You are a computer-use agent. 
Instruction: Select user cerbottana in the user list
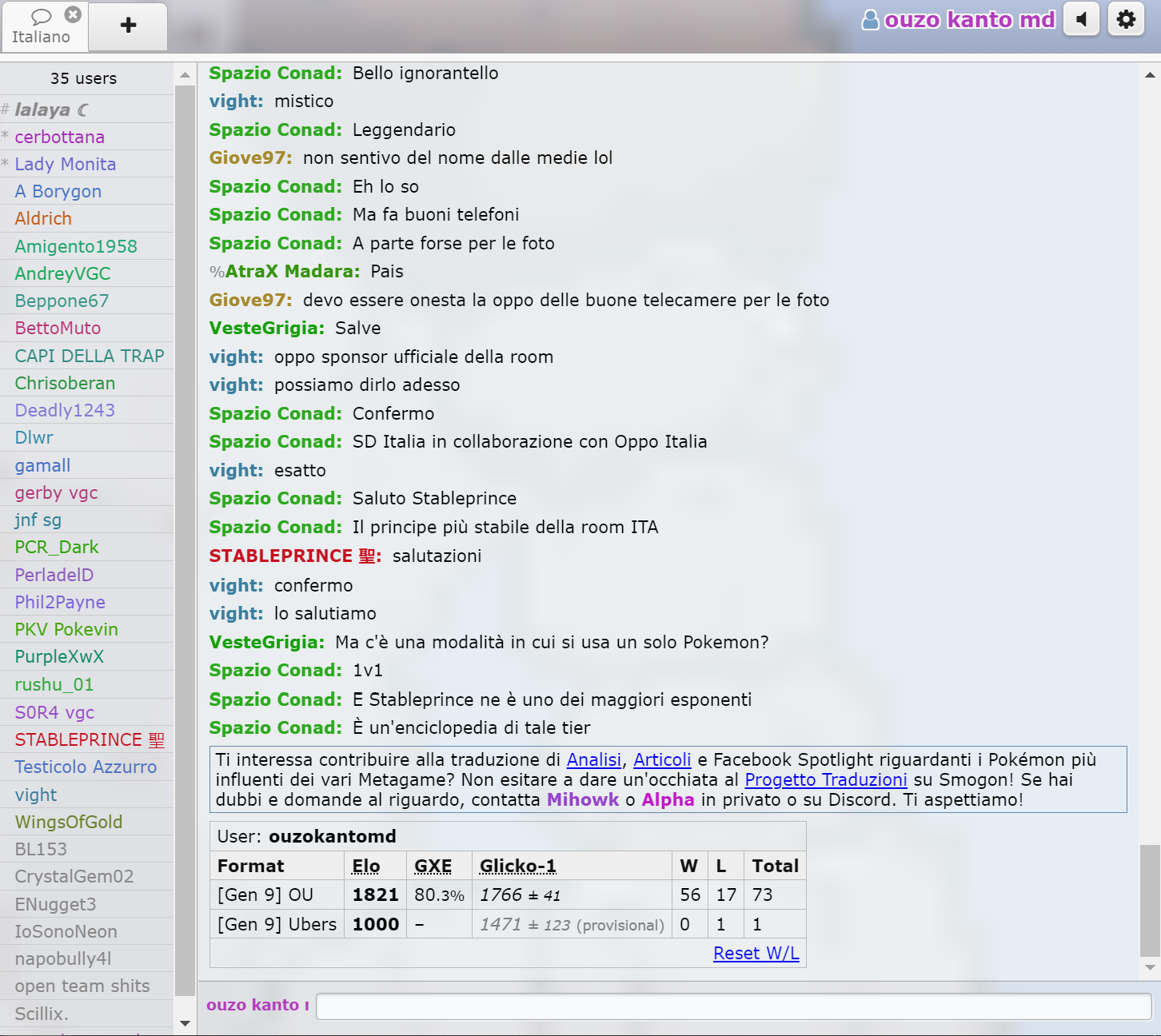[86, 137]
